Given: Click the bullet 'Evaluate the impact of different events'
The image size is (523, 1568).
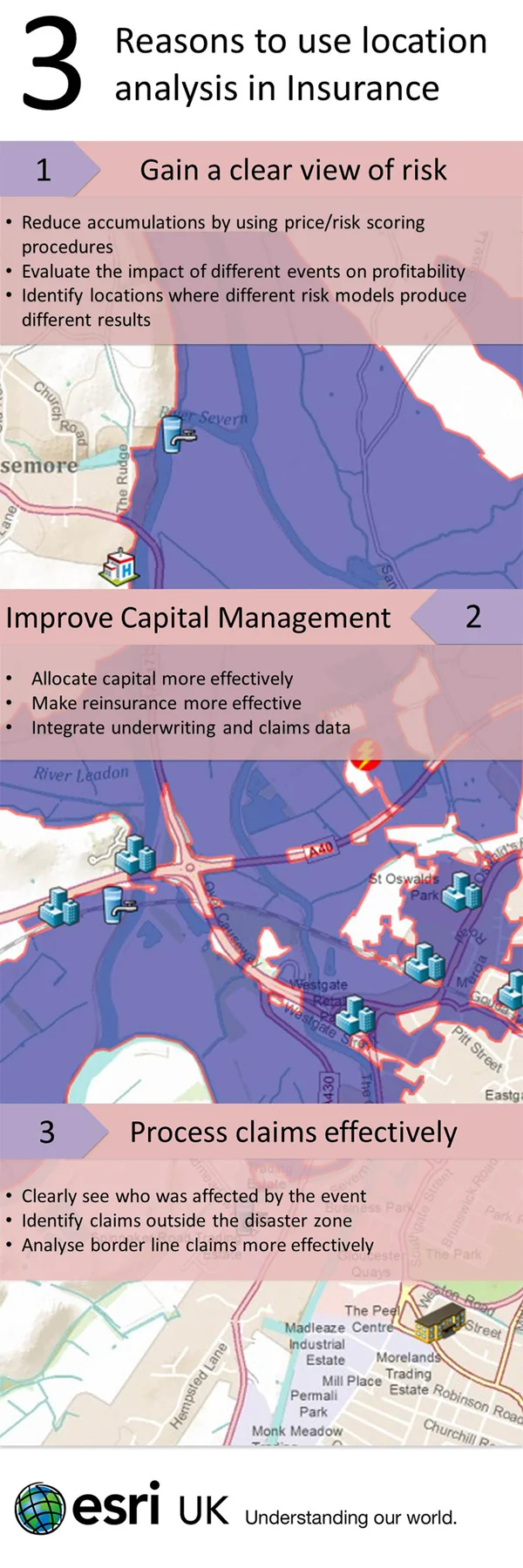Looking at the screenshot, I should click(243, 271).
